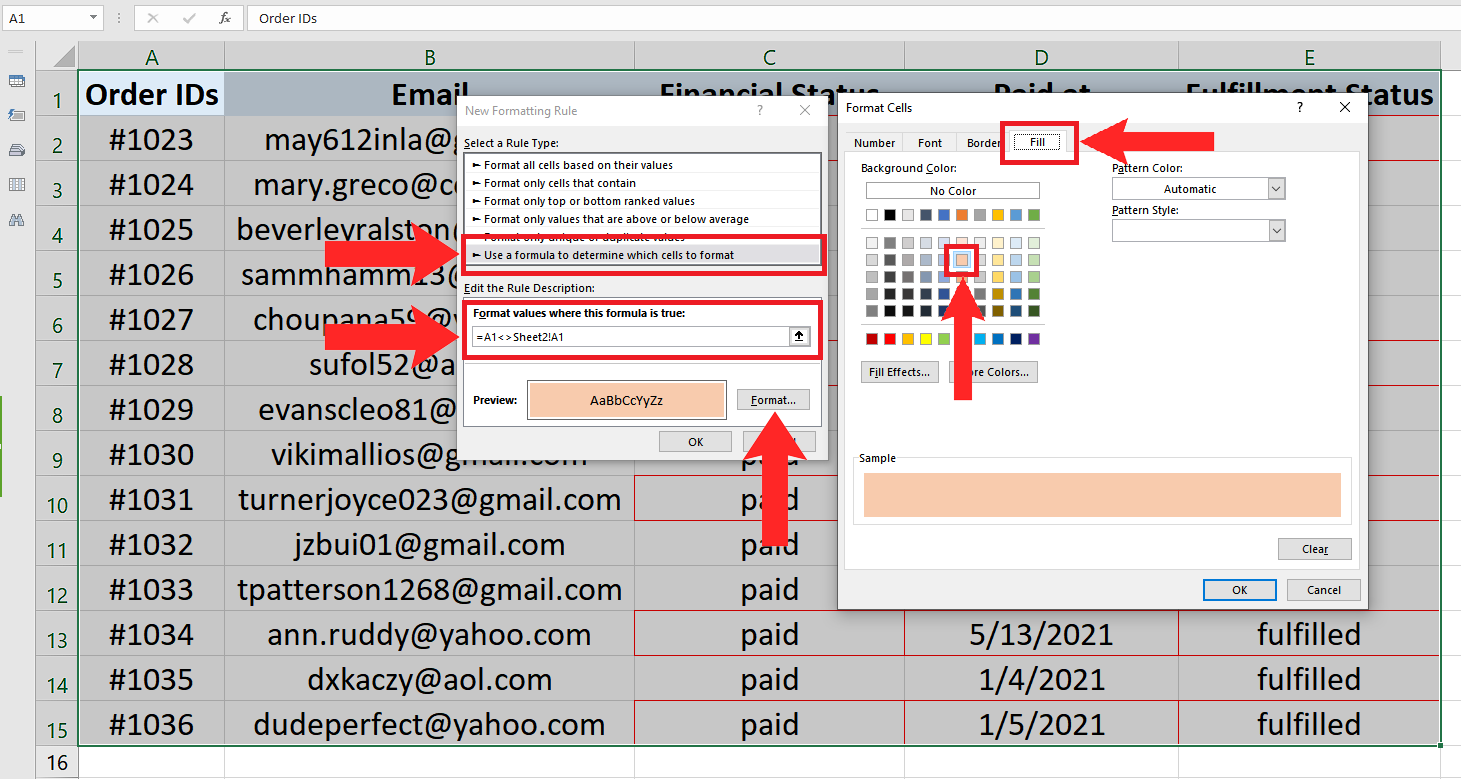Open the Pattern Style dropdown
This screenshot has width=1461, height=779.
[x=1276, y=230]
